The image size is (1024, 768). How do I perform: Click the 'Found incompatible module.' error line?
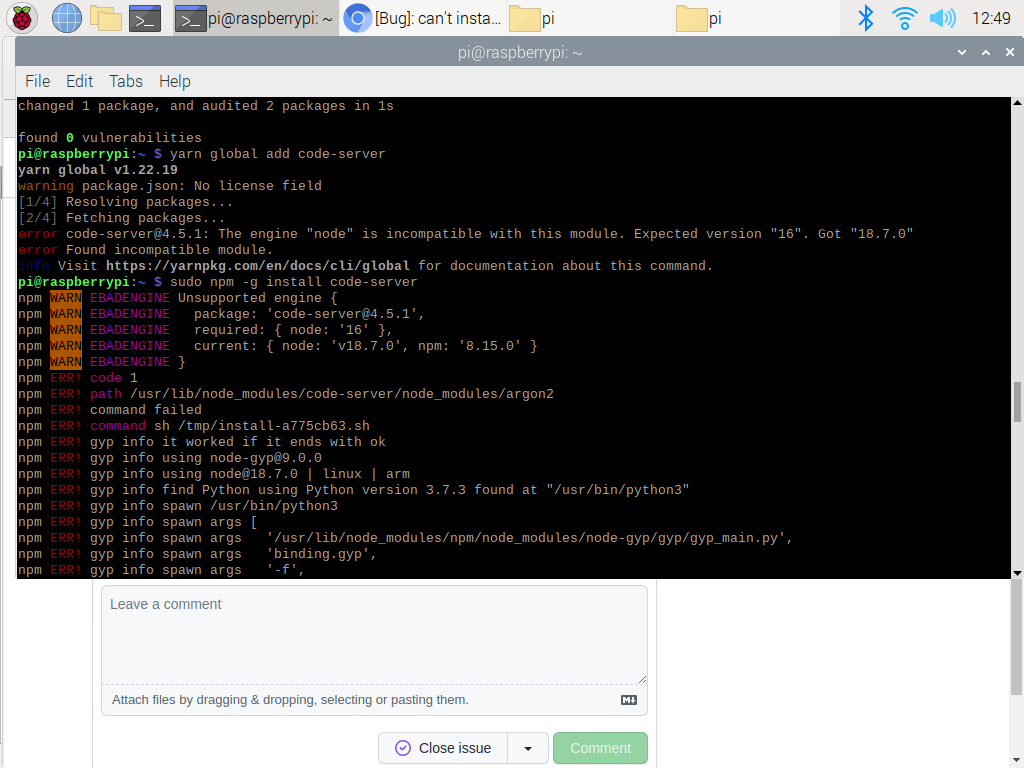(145, 250)
